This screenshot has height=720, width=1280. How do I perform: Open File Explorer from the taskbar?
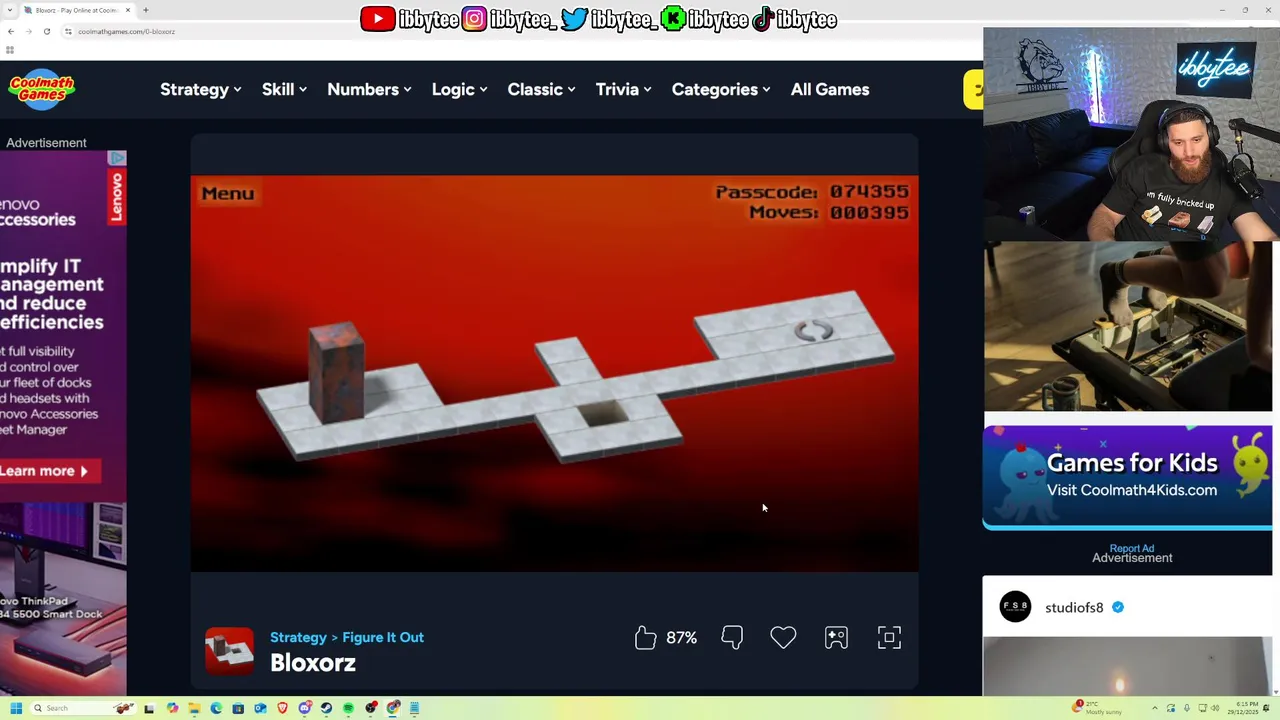click(x=194, y=708)
